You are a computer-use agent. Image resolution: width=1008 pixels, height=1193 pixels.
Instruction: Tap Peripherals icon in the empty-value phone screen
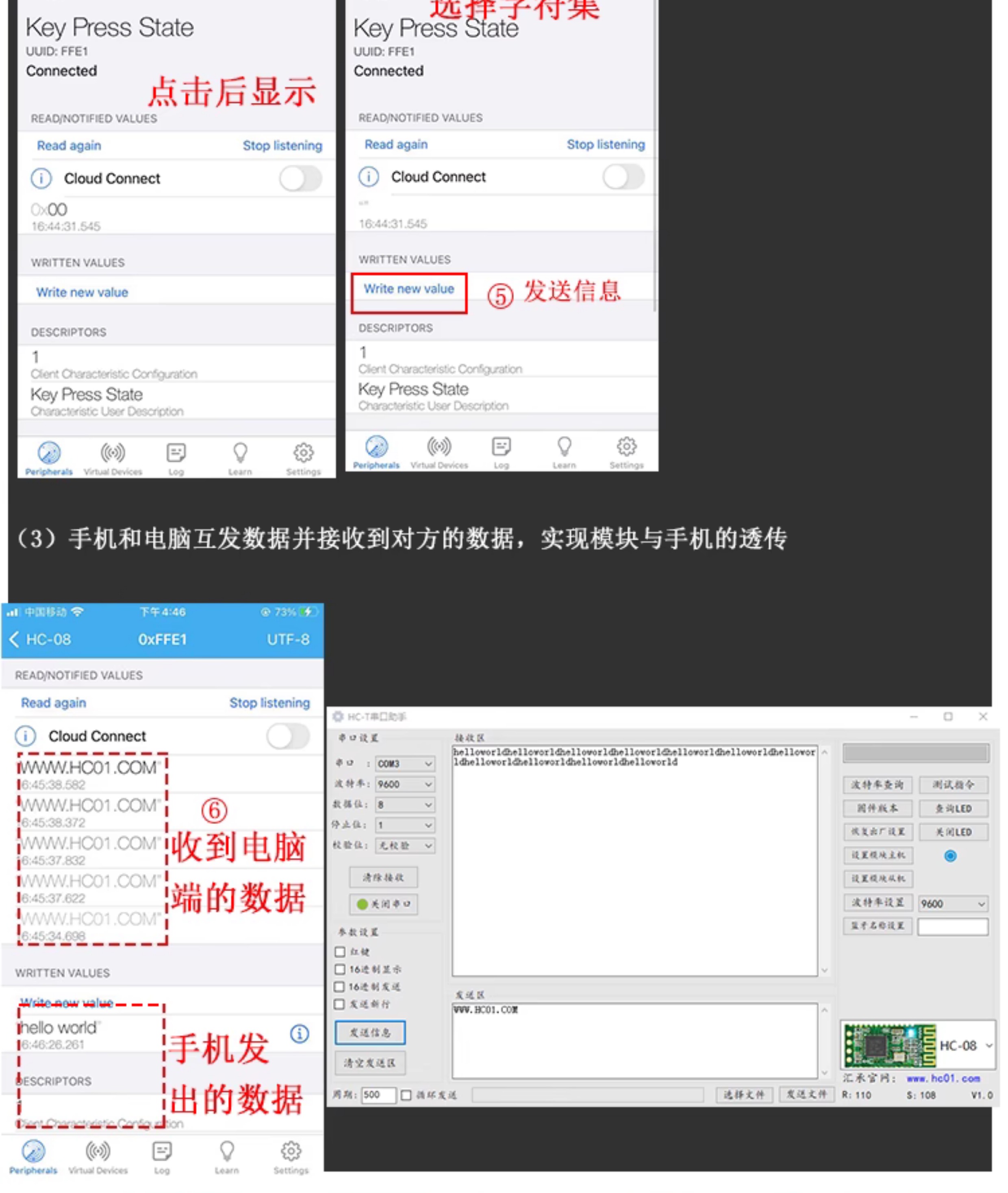(376, 446)
